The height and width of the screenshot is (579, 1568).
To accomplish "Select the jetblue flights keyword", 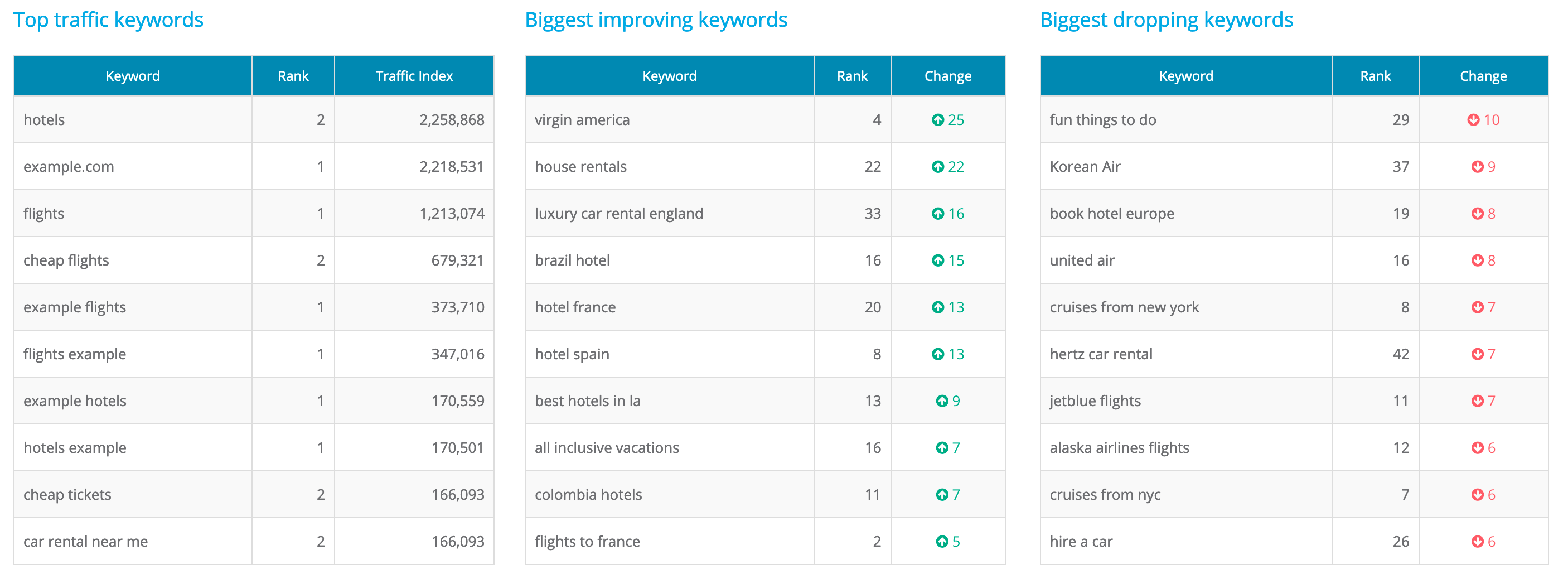I will (x=1095, y=401).
